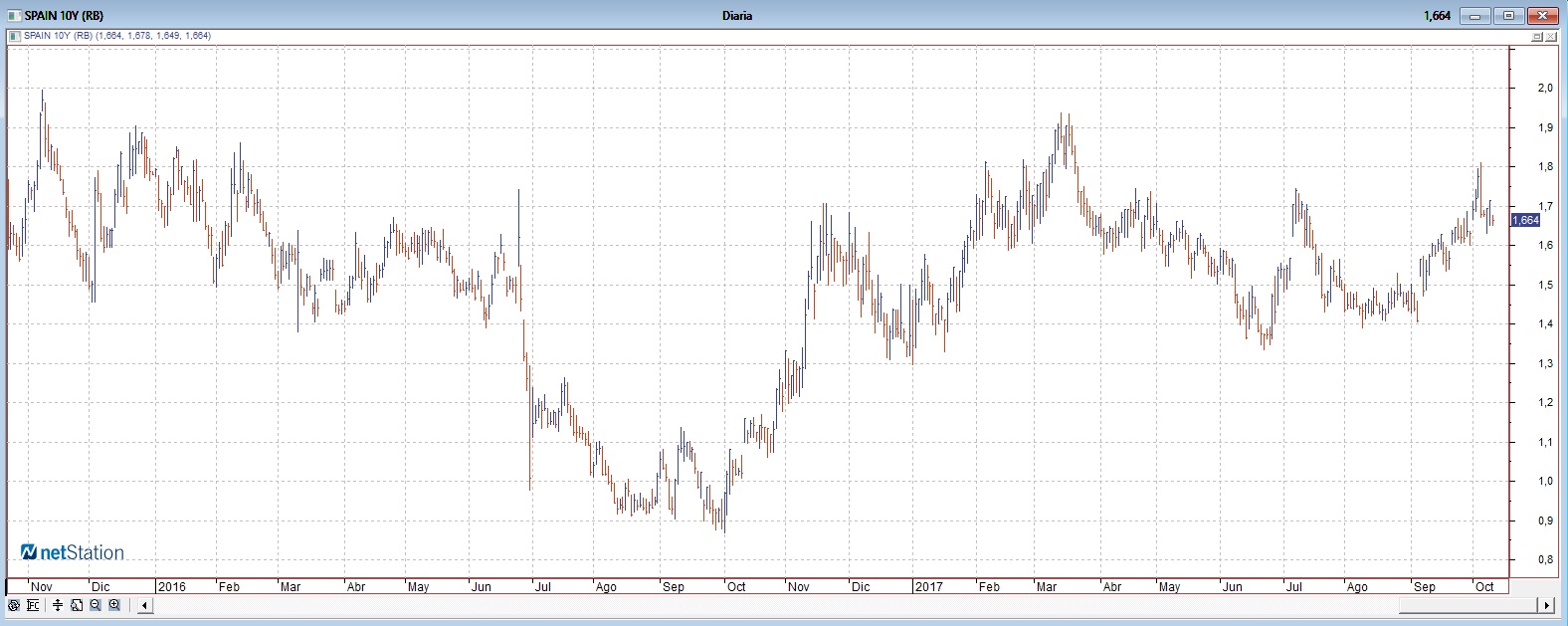The width and height of the screenshot is (1568, 626).
Task: Close the inner chart panel
Action: pyautogui.click(x=1551, y=37)
